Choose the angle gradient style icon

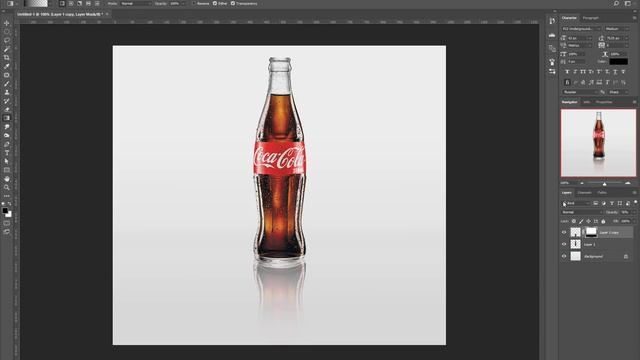tap(80, 3)
